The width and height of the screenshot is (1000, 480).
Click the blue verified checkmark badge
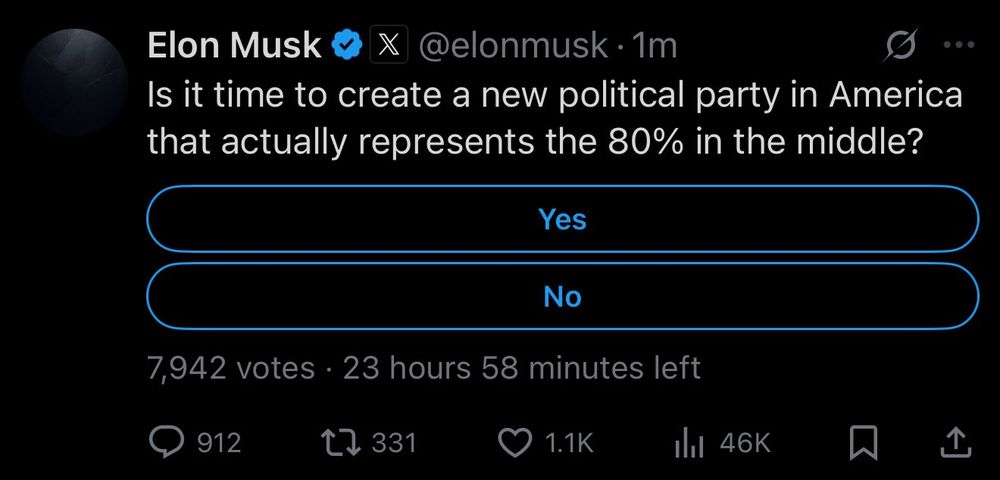(x=346, y=45)
